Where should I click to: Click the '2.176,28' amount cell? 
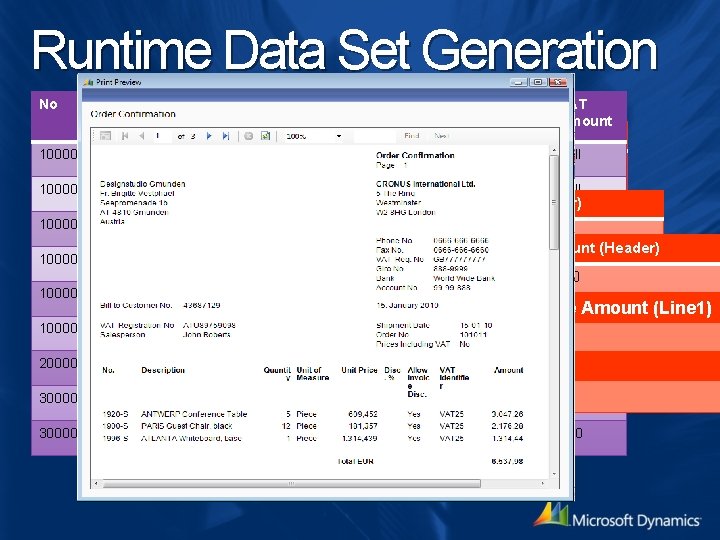507,426
